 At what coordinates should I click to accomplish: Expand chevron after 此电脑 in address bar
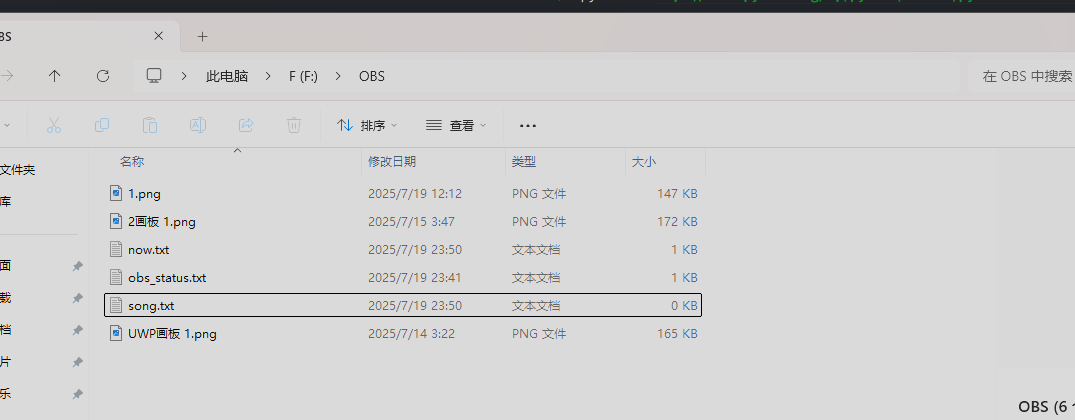(267, 76)
